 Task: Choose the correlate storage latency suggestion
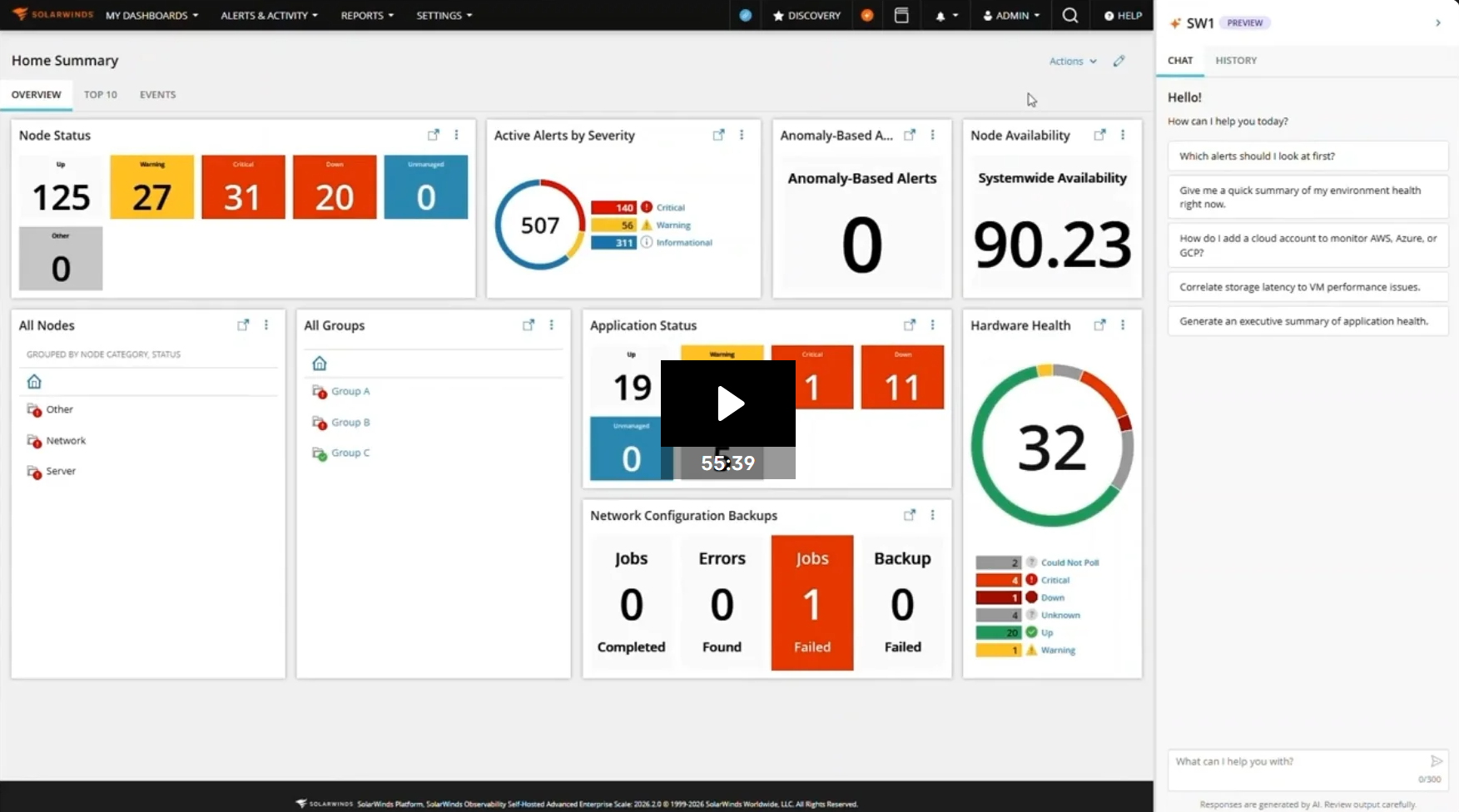tap(1308, 287)
